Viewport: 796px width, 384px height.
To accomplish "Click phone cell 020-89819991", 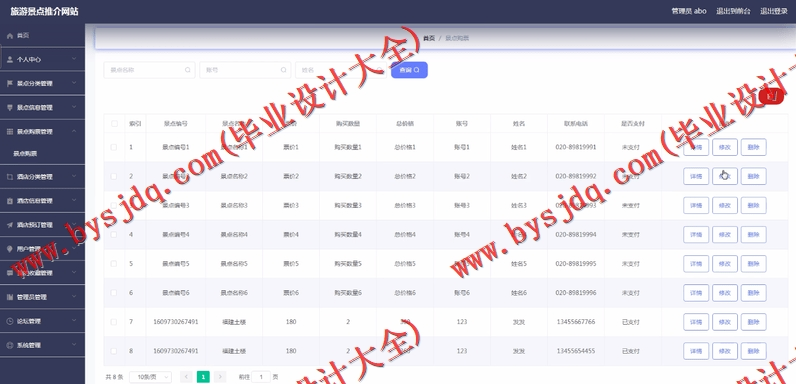I will [x=576, y=147].
